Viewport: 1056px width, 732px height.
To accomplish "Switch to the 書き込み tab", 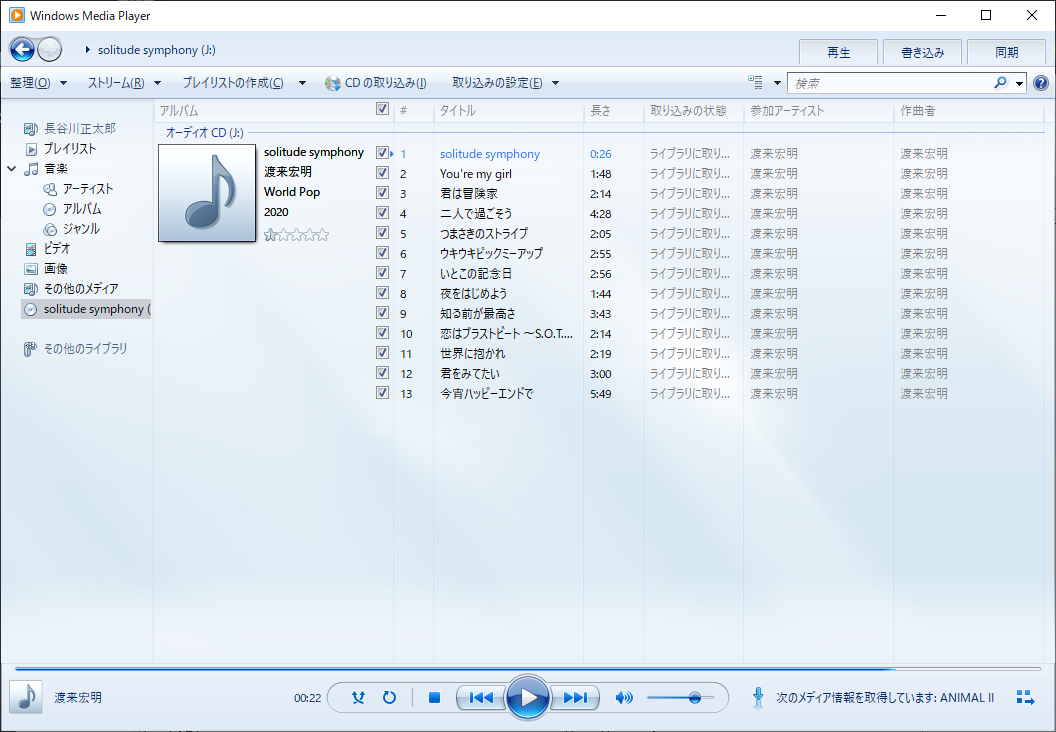I will 921,51.
